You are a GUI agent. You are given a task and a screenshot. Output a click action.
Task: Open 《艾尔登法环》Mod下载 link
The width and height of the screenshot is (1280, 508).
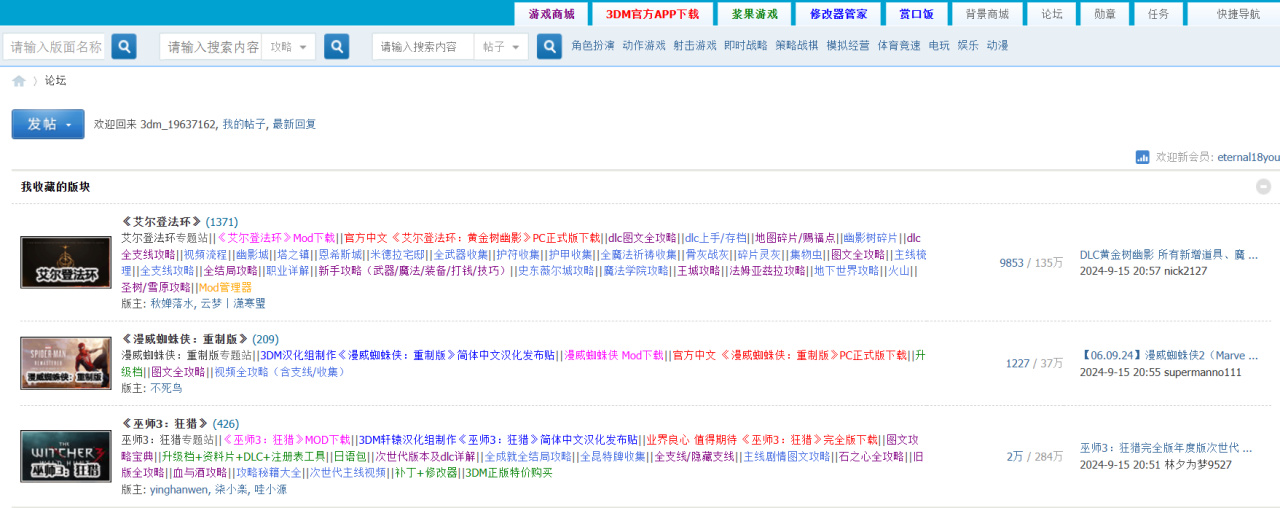275,238
